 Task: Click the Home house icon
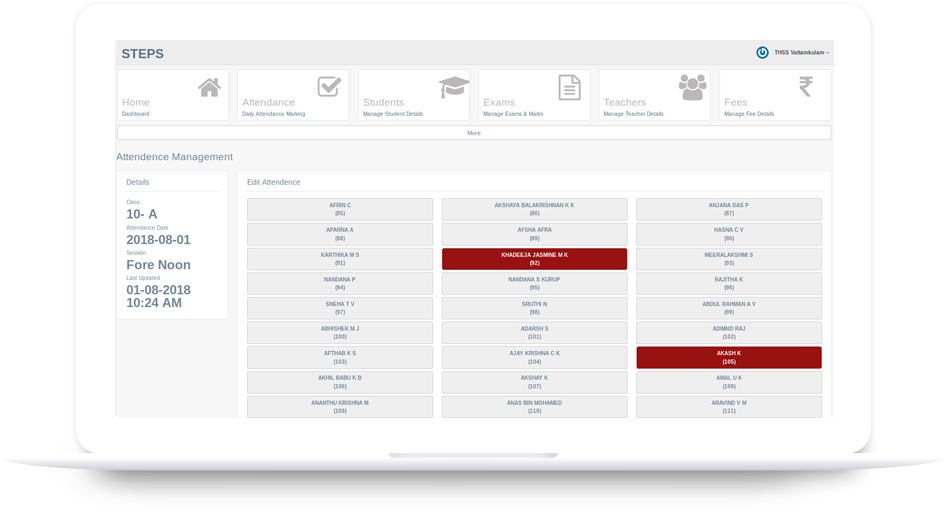click(x=209, y=88)
